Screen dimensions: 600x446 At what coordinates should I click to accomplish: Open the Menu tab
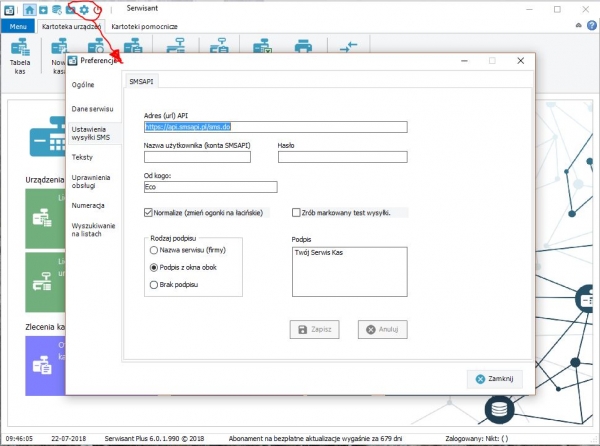[x=16, y=25]
